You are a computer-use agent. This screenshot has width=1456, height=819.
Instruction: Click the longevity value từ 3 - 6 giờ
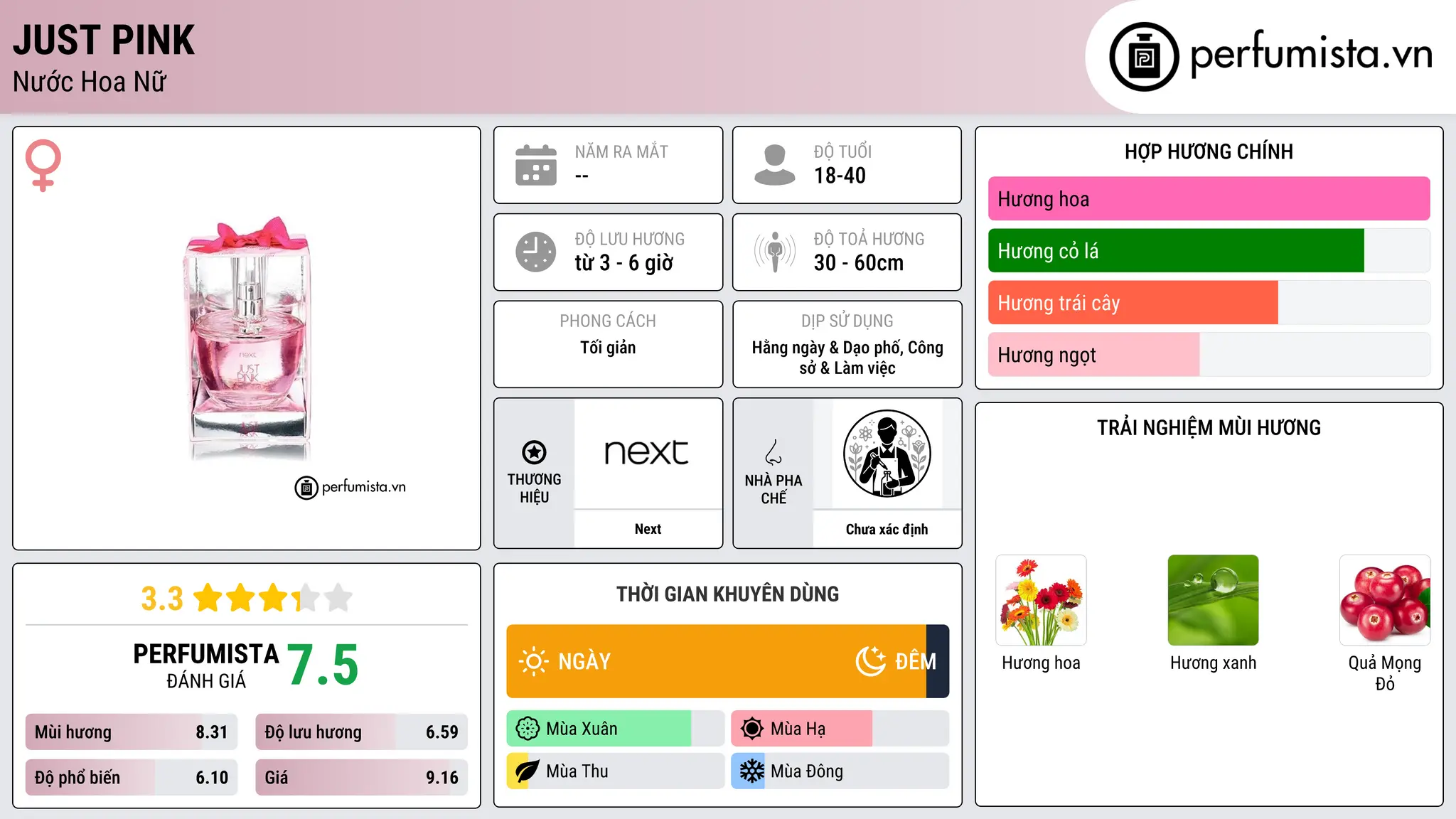[x=623, y=263]
